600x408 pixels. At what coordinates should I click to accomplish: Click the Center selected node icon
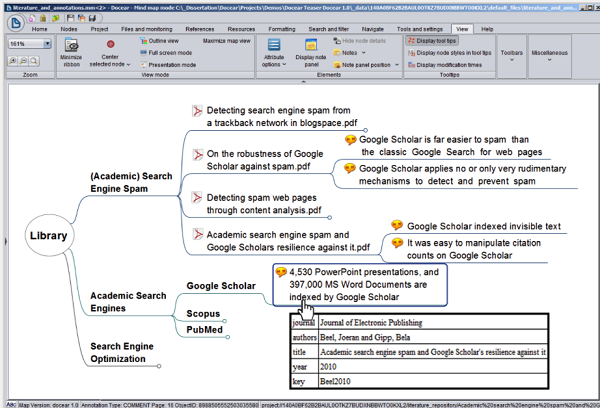coord(111,45)
